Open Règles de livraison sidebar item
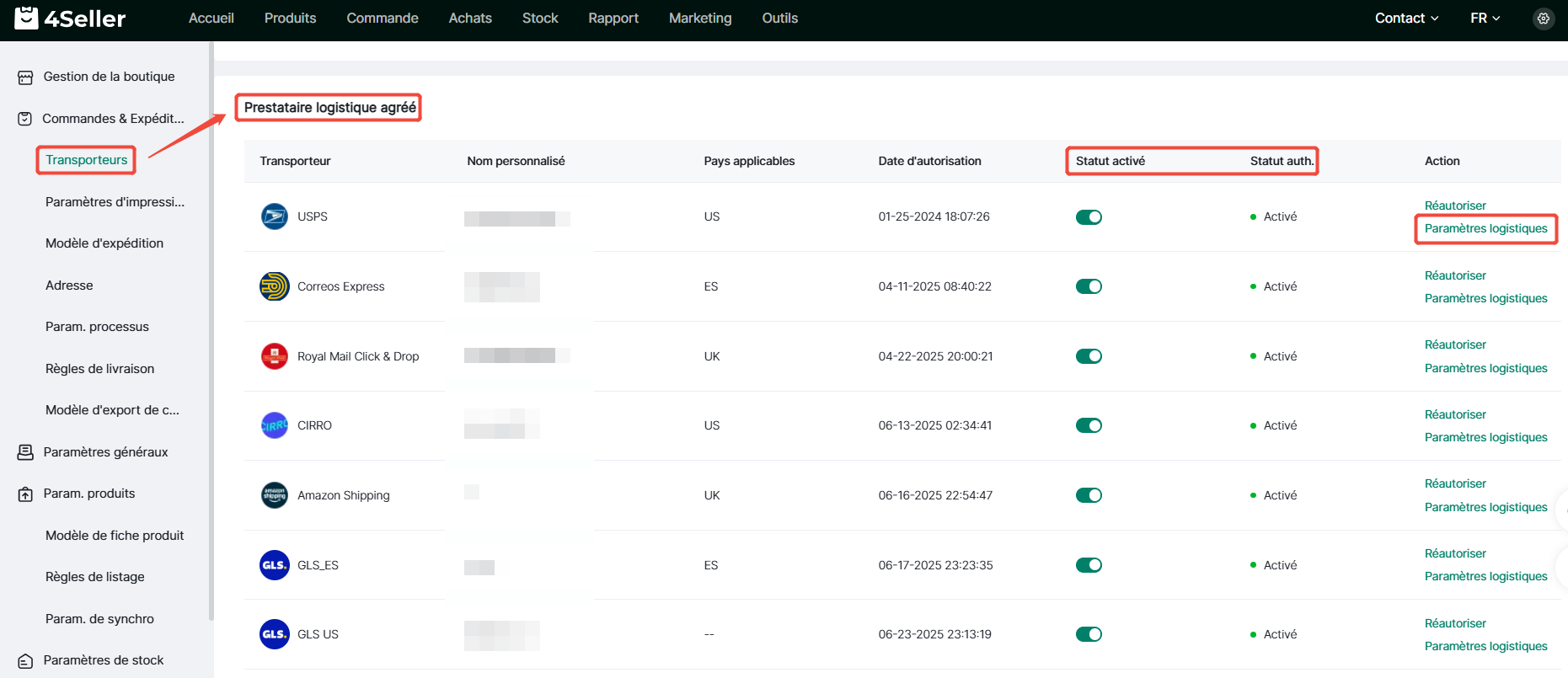 point(99,369)
